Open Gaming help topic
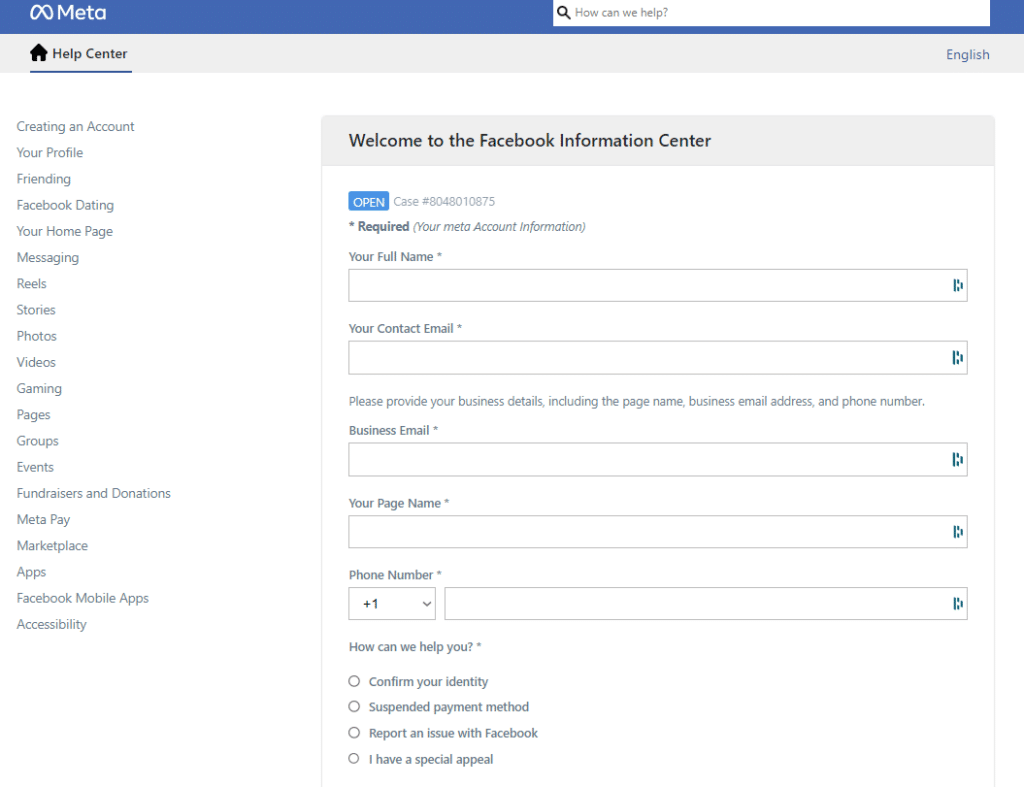 point(39,389)
